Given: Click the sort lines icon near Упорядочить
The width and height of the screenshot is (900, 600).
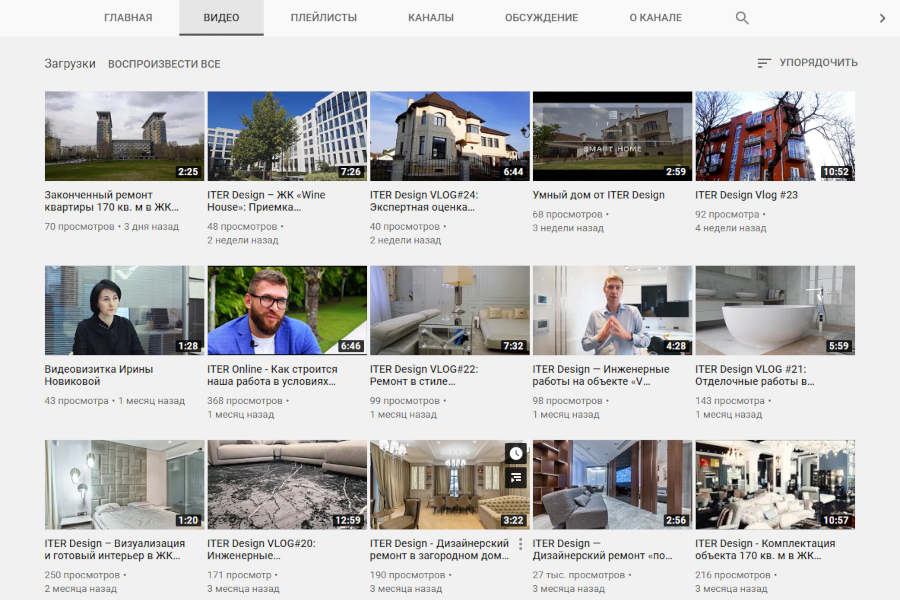Looking at the screenshot, I should pos(764,63).
